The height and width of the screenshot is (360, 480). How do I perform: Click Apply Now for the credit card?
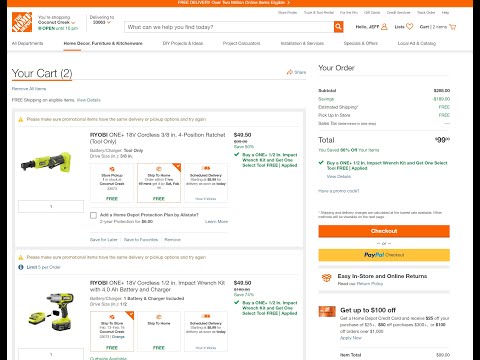click(x=351, y=338)
